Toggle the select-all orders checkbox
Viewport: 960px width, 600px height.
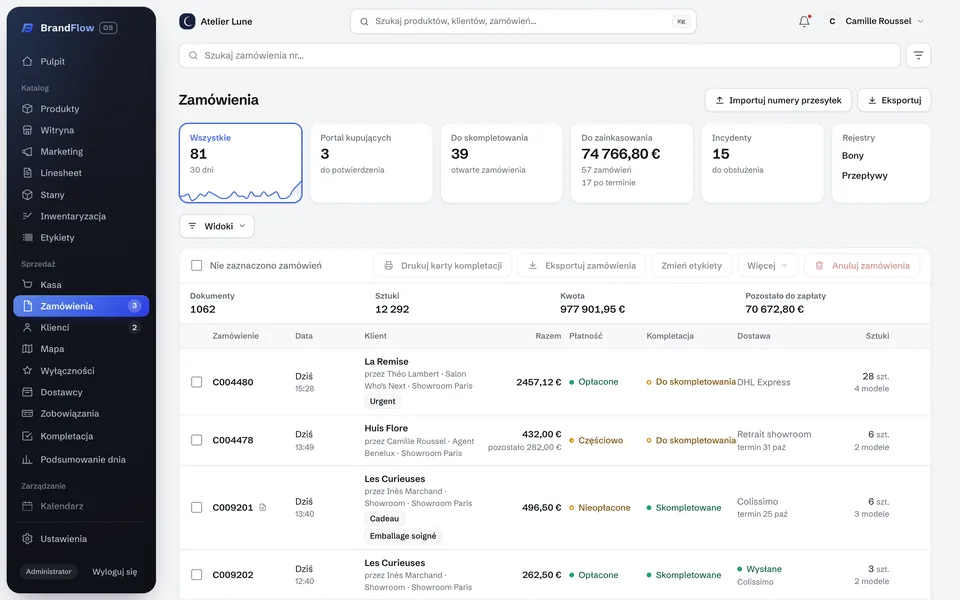click(x=197, y=266)
